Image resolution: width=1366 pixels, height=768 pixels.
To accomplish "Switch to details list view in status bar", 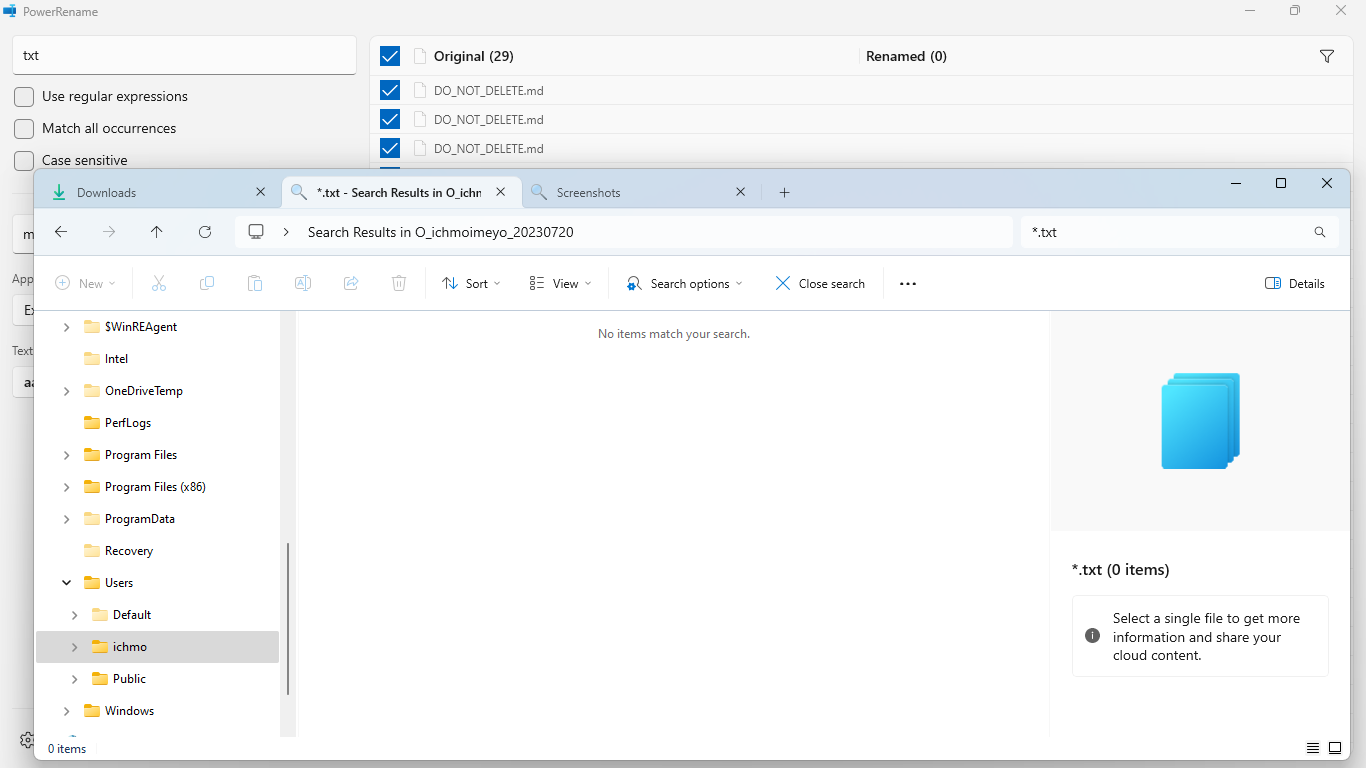I will coord(1312,748).
